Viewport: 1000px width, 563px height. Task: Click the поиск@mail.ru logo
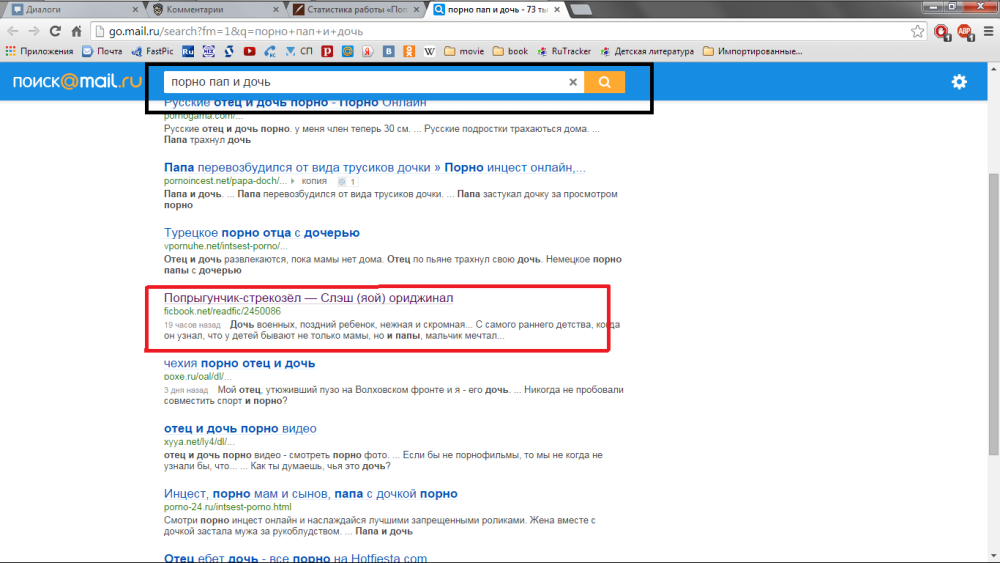[77, 82]
